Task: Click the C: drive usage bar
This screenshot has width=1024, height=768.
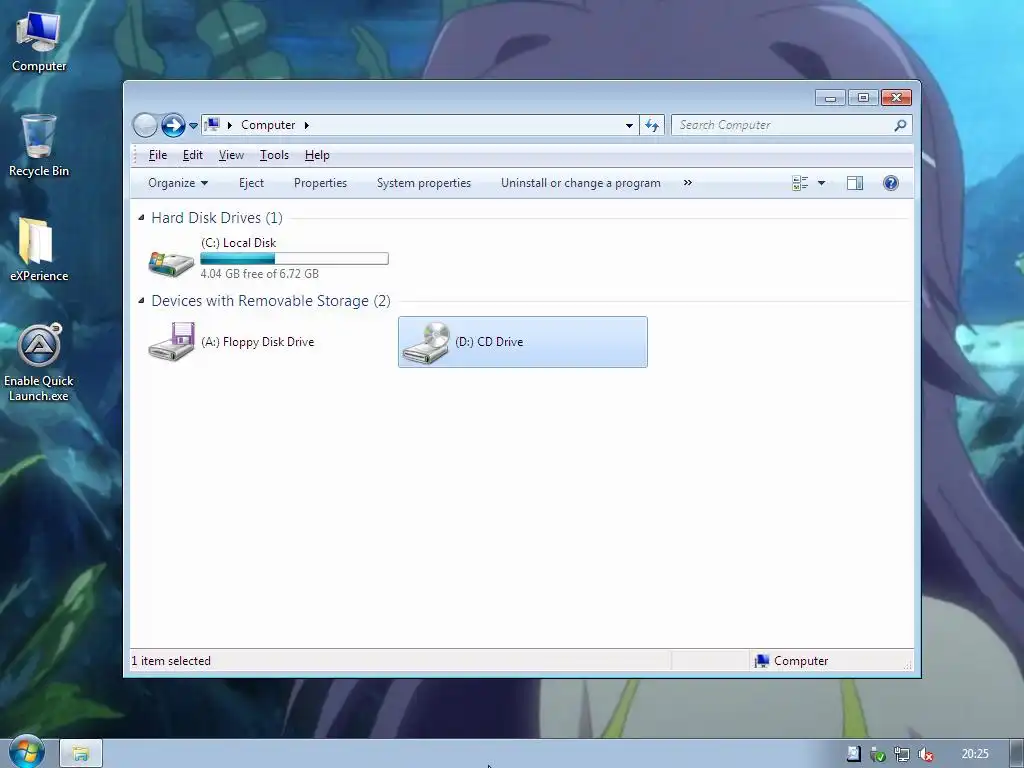Action: coord(295,259)
